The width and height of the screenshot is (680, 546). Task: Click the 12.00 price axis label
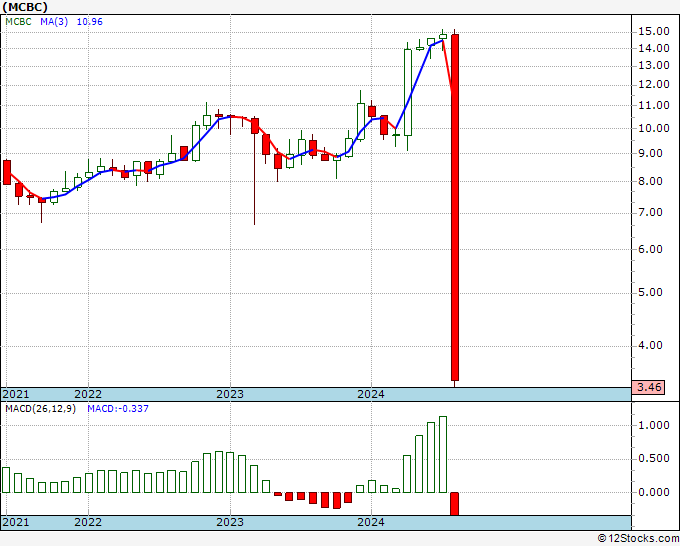tap(654, 85)
